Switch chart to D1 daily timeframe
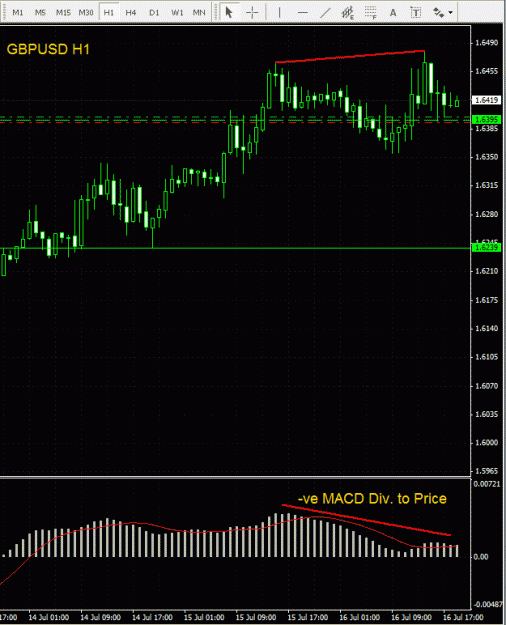Screen dimensions: 506x625 click(x=154, y=13)
